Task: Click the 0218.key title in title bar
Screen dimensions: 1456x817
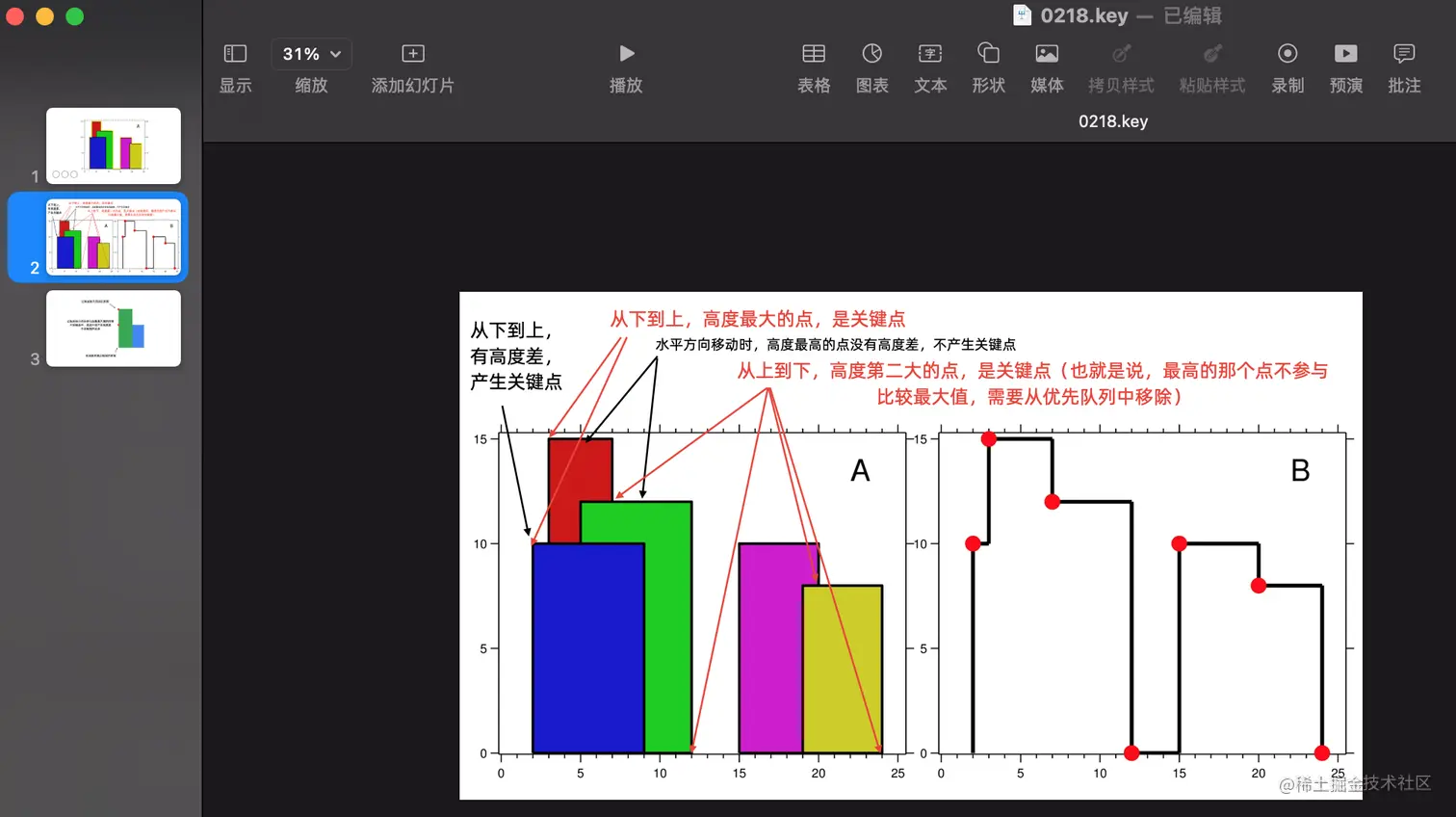Action: click(x=1084, y=15)
